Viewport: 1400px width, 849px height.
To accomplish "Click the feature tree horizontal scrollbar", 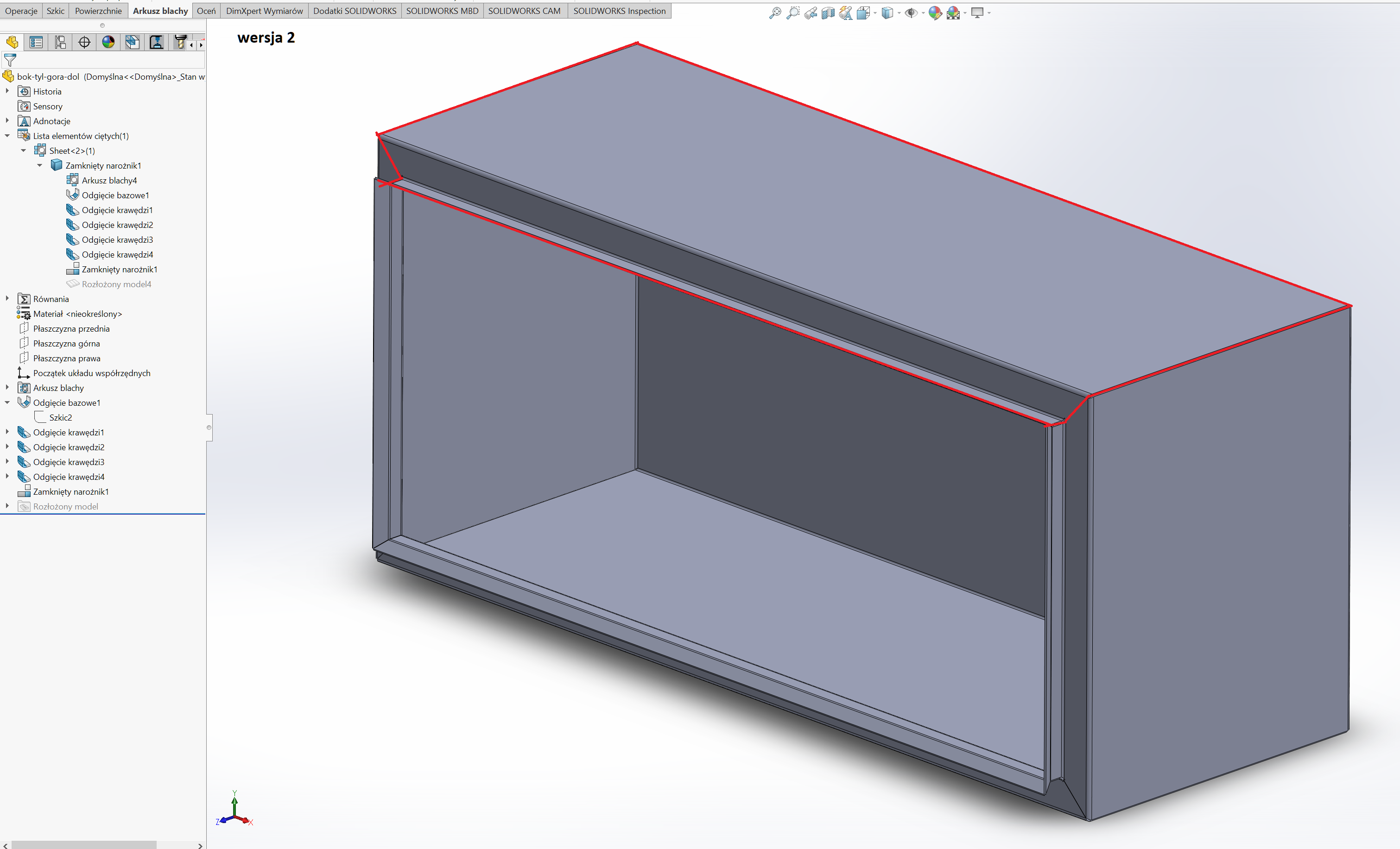I will [x=83, y=845].
